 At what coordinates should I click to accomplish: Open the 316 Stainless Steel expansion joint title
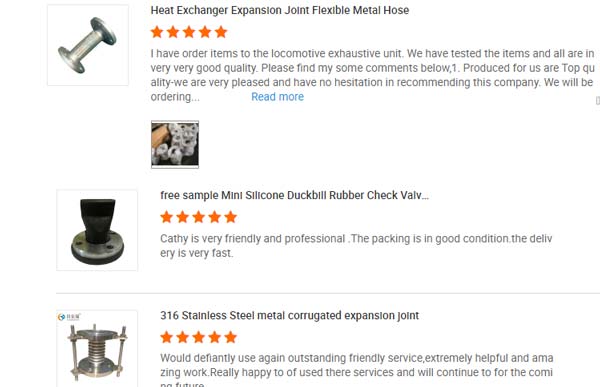click(289, 315)
